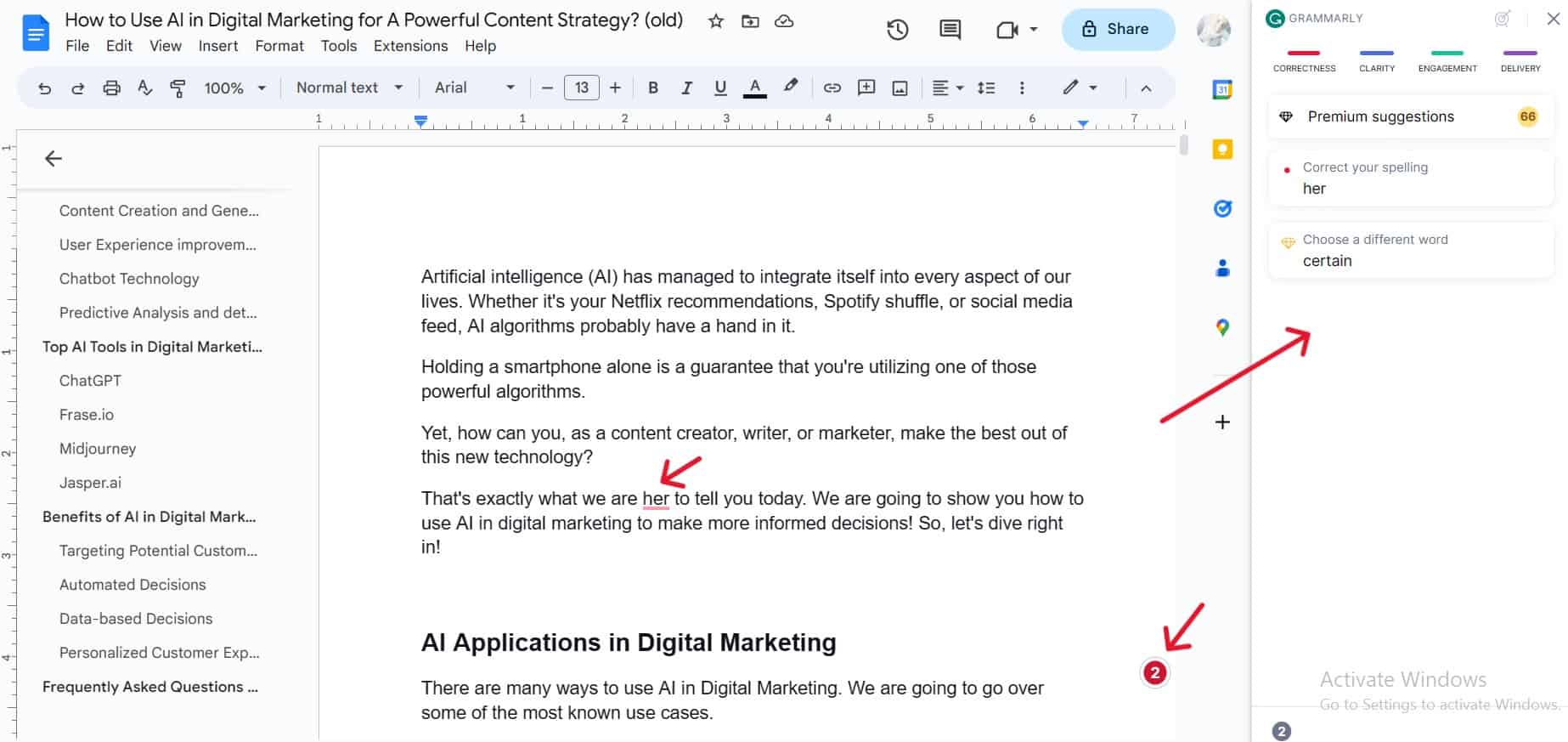Increase the font size
This screenshot has height=742, width=1568.
(x=615, y=88)
